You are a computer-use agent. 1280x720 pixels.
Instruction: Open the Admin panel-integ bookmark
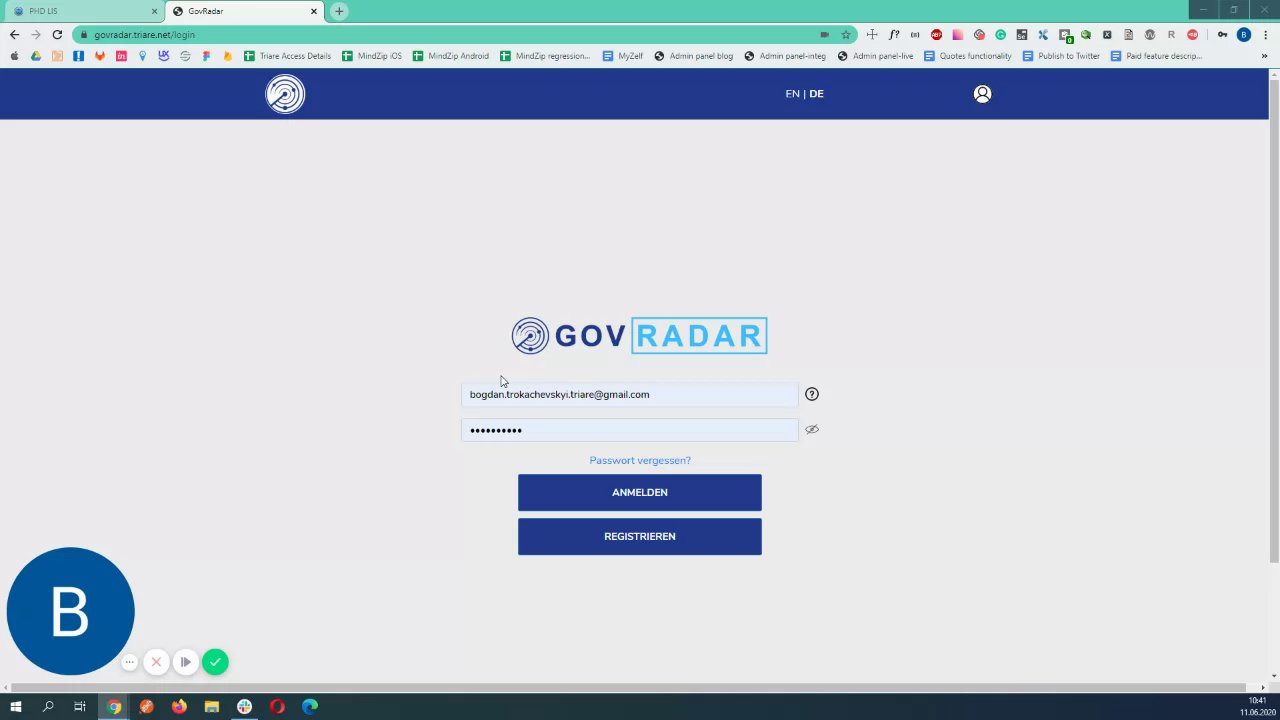tap(785, 56)
